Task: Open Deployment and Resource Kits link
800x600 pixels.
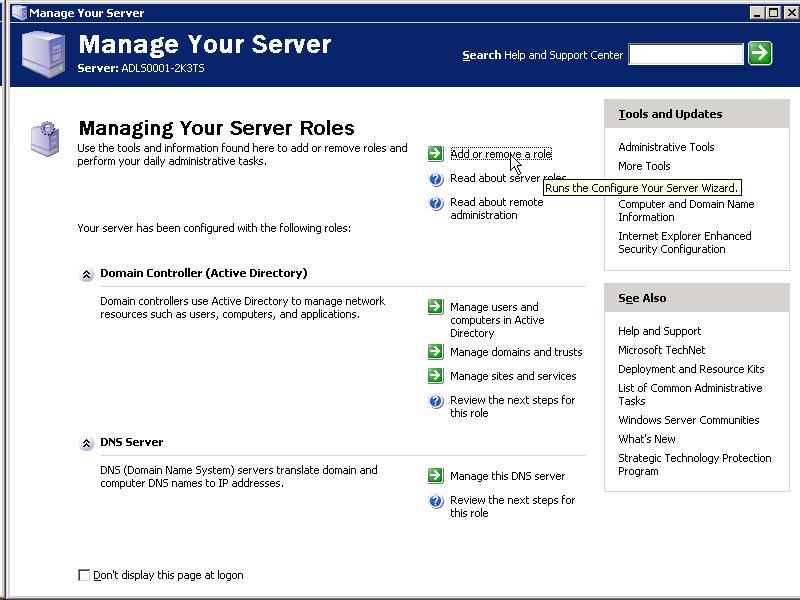Action: pos(690,369)
